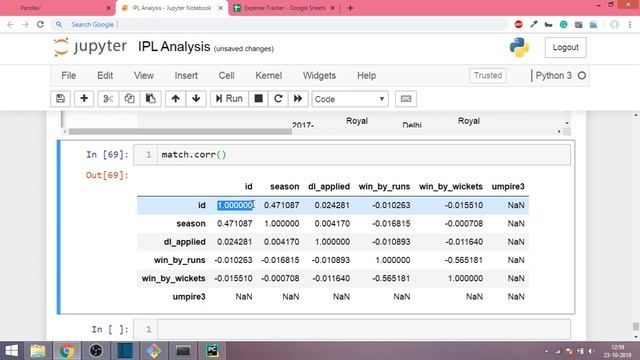Open the View menu
This screenshot has width=640, height=360.
pos(144,76)
